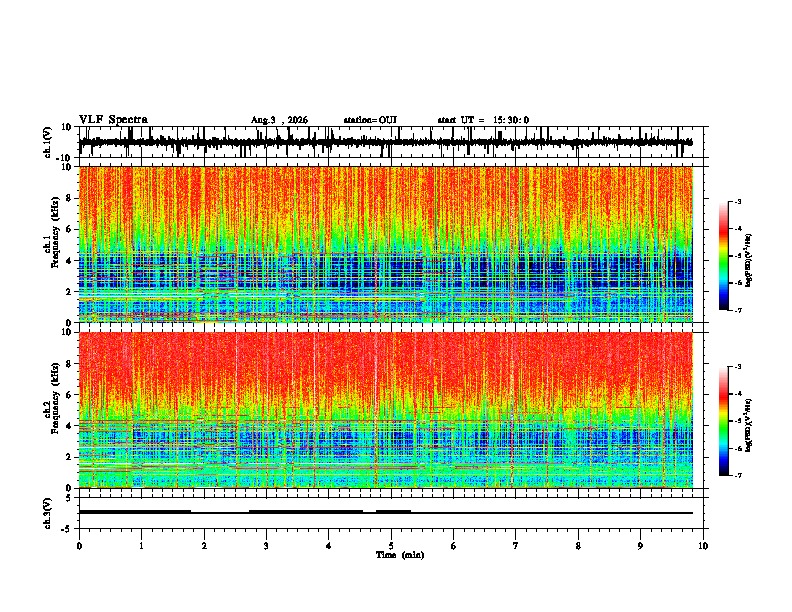Click the time axis tick label '7'
Screen dimensions: 792x612
pyautogui.click(x=516, y=546)
